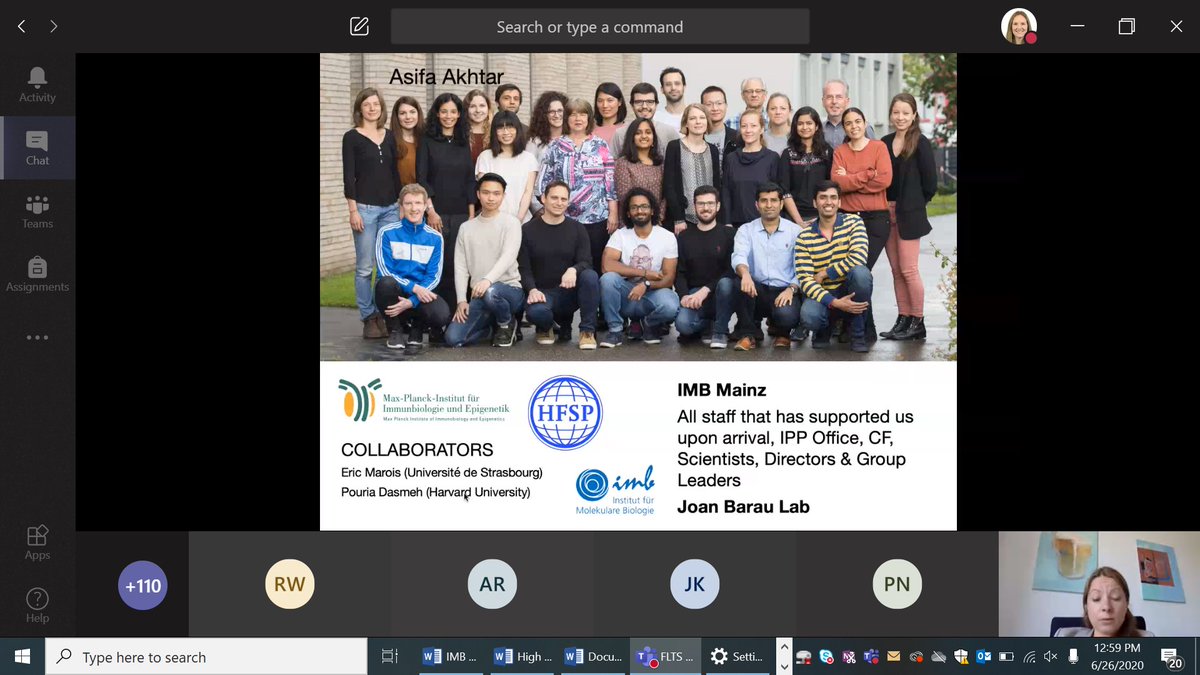1200x675 pixels.
Task: Navigate forward with the right arrow
Action: [54, 27]
